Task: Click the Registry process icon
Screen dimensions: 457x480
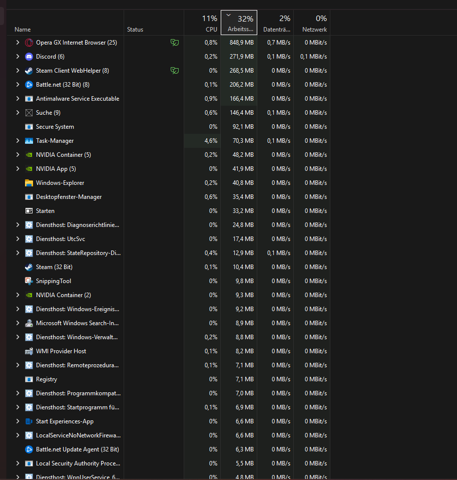Action: 29,379
